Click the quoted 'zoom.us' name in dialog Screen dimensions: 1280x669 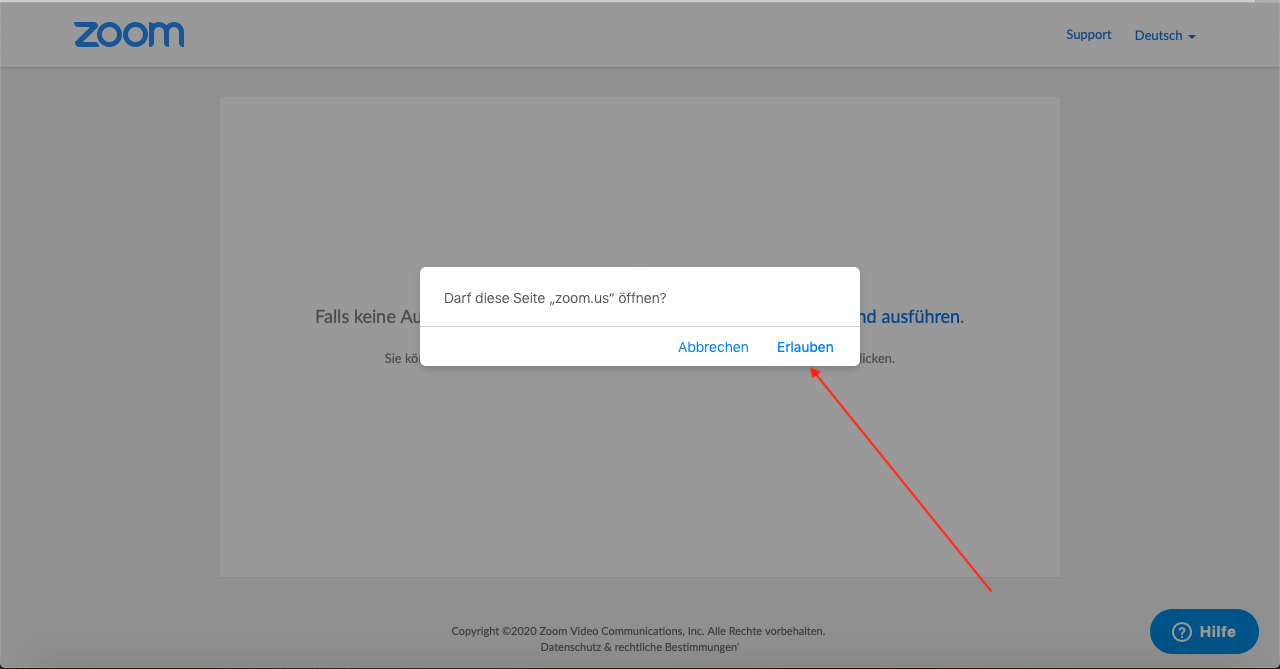(582, 298)
